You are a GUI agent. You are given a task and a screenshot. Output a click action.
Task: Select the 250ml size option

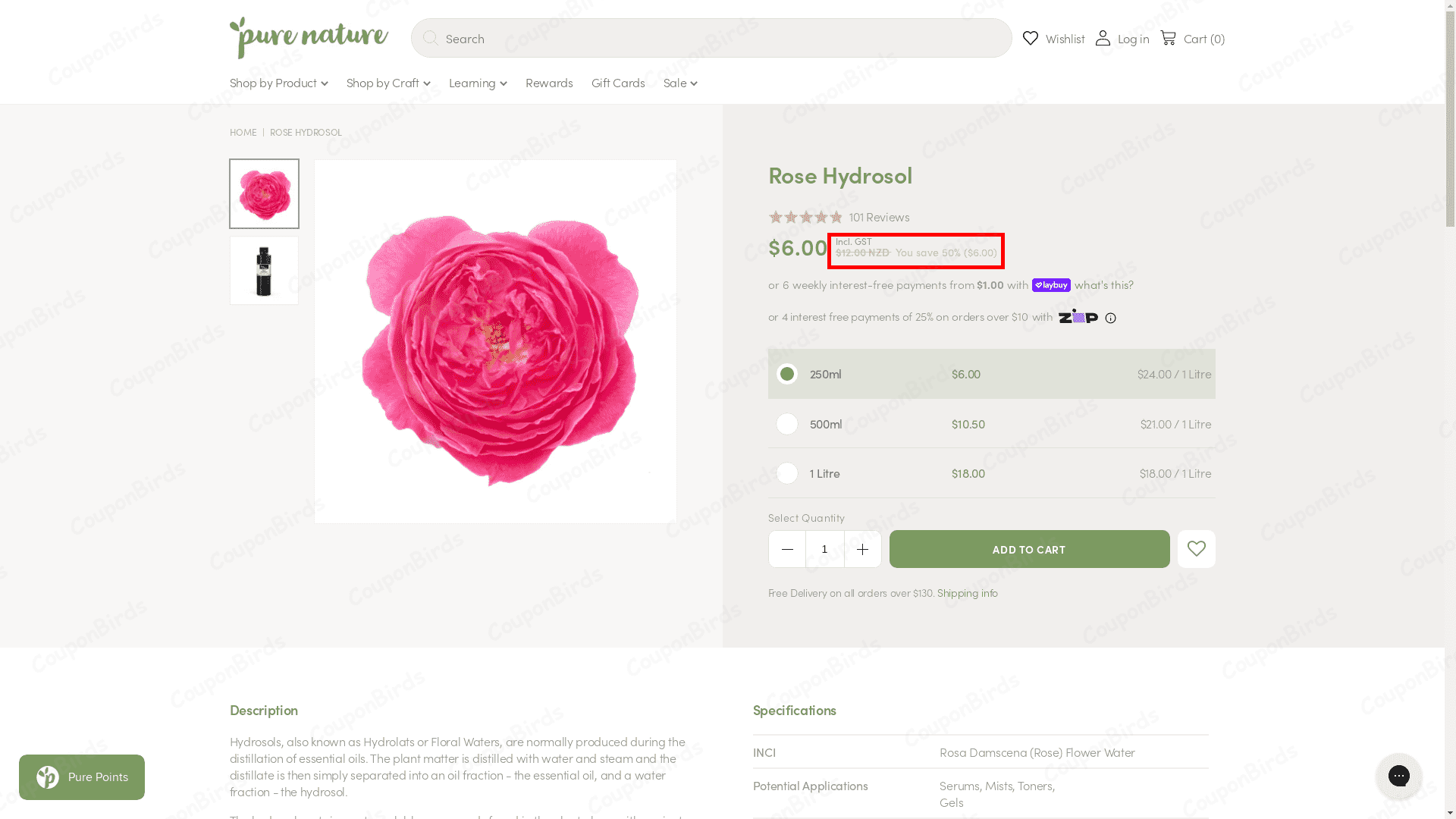tap(786, 374)
